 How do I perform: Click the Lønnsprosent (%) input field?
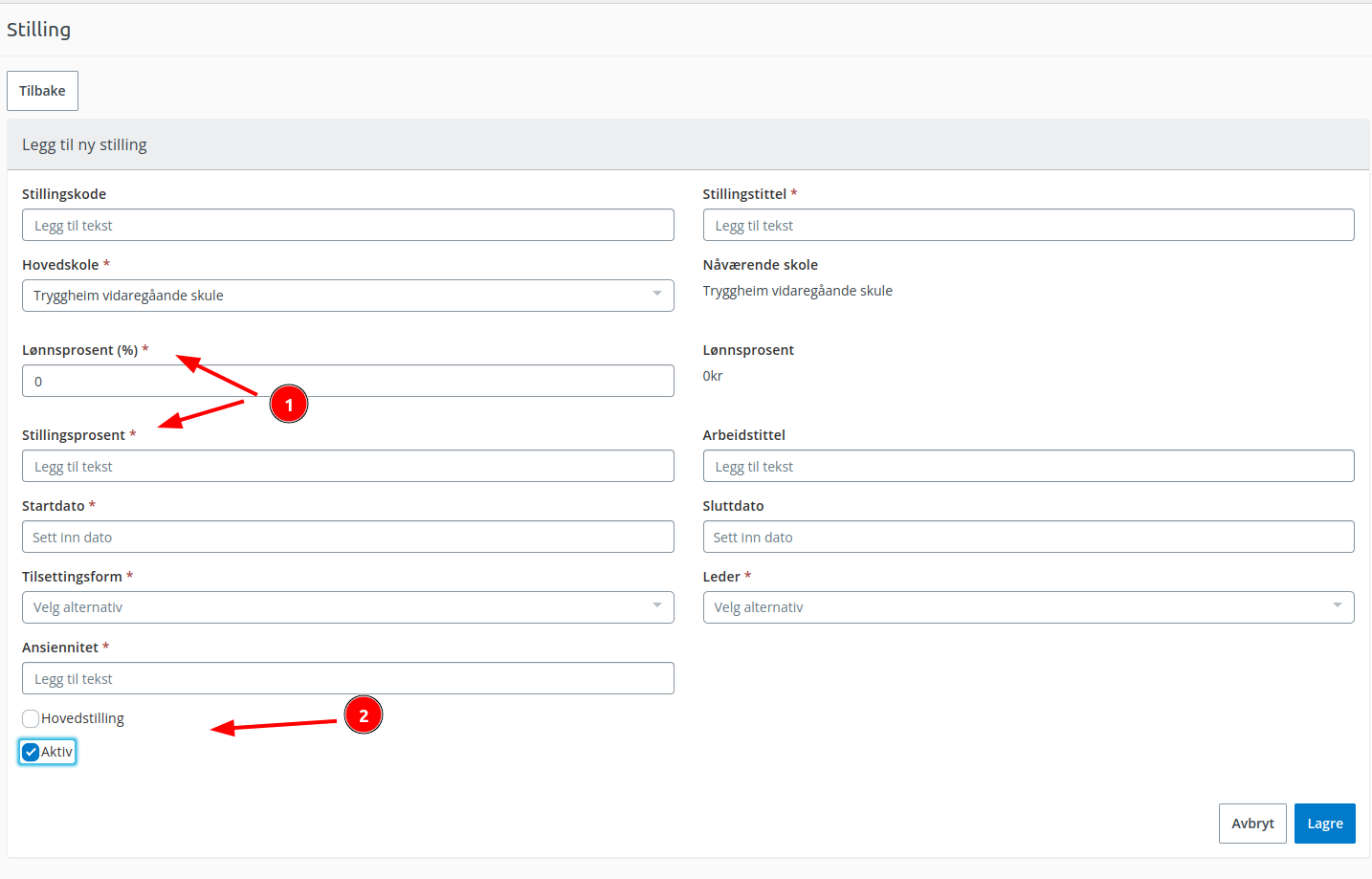click(x=348, y=381)
